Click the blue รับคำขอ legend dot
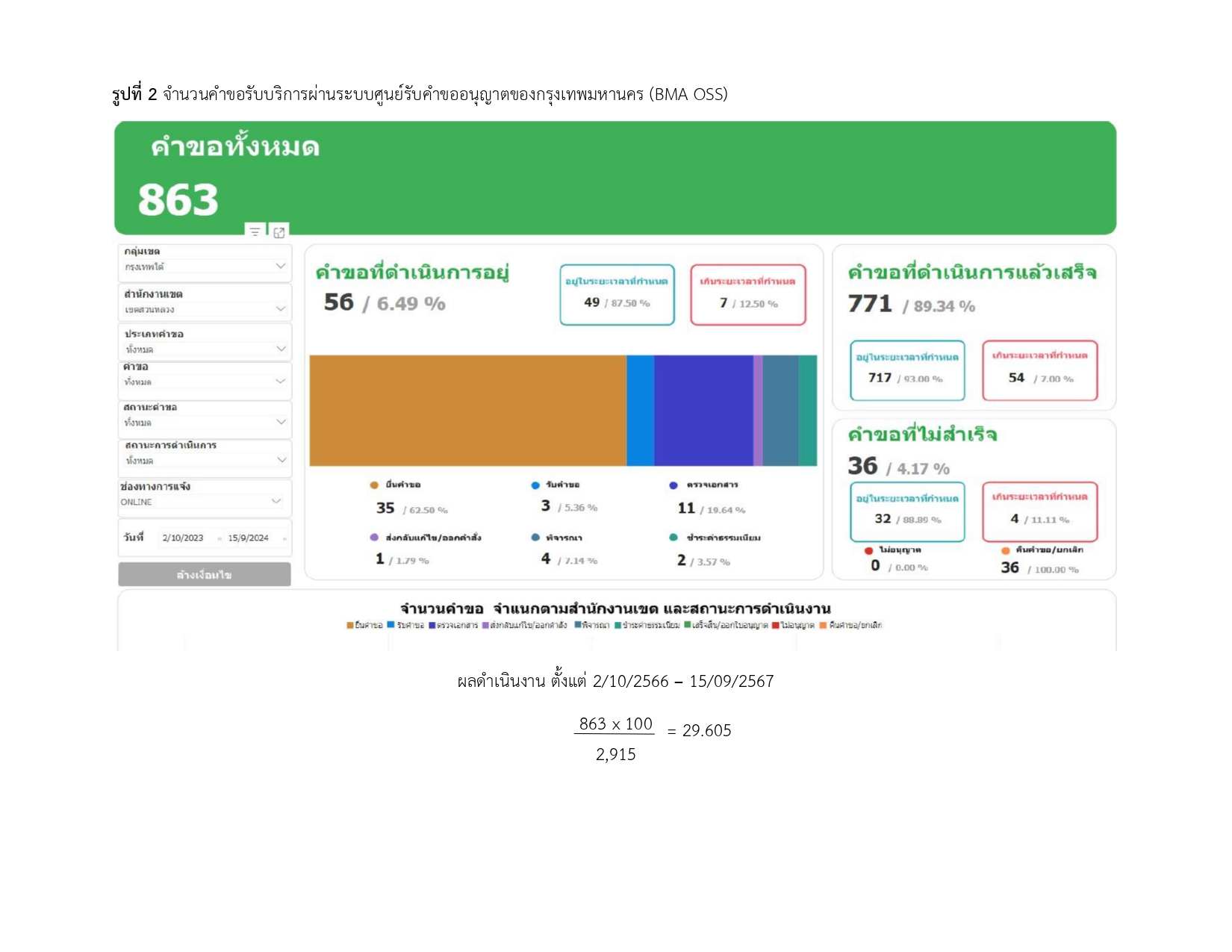This screenshot has width=1232, height=952. [x=535, y=485]
